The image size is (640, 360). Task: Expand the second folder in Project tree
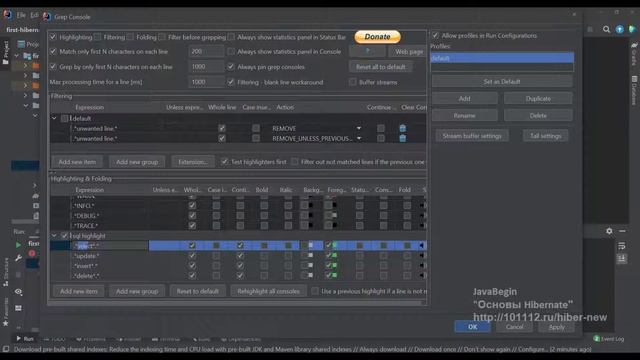25,76
